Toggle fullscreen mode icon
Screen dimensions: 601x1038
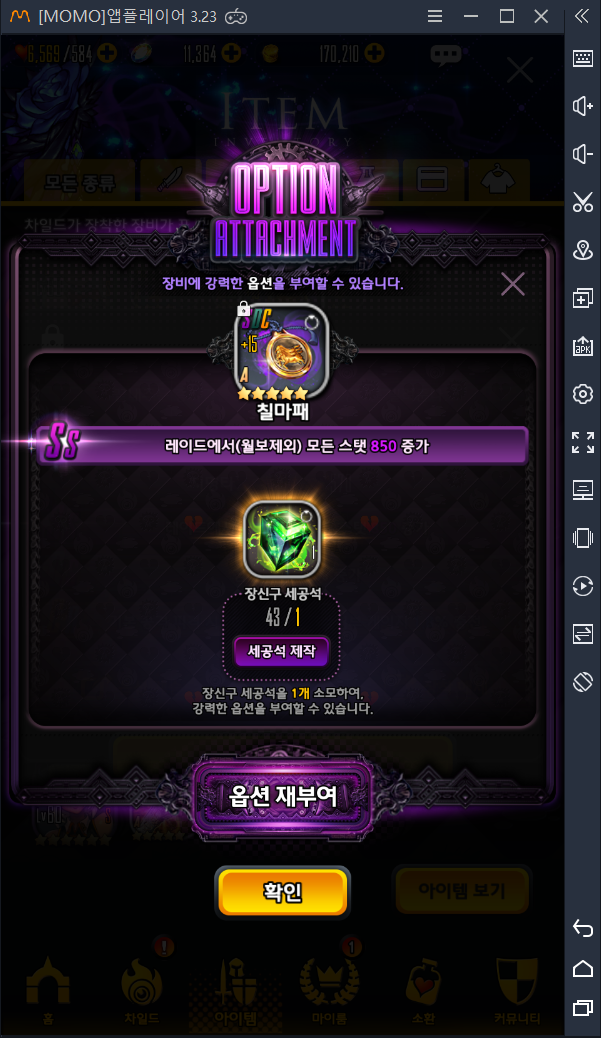point(582,442)
